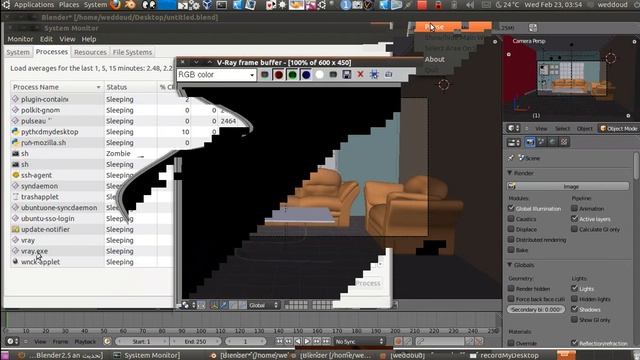Enable Calculate GI only checkbox
The height and width of the screenshot is (360, 640).
tap(574, 229)
